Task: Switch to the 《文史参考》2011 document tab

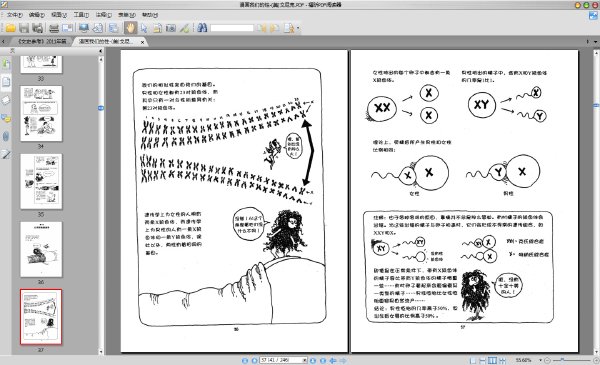Action: 42,41
